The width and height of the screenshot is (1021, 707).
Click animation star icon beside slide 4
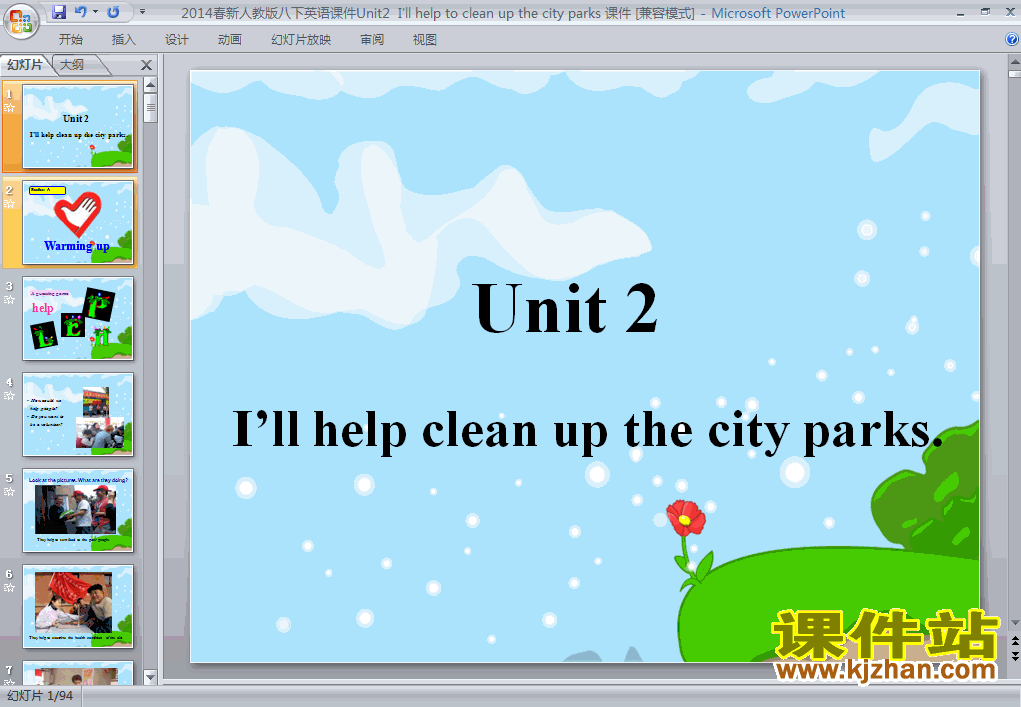(x=9, y=396)
